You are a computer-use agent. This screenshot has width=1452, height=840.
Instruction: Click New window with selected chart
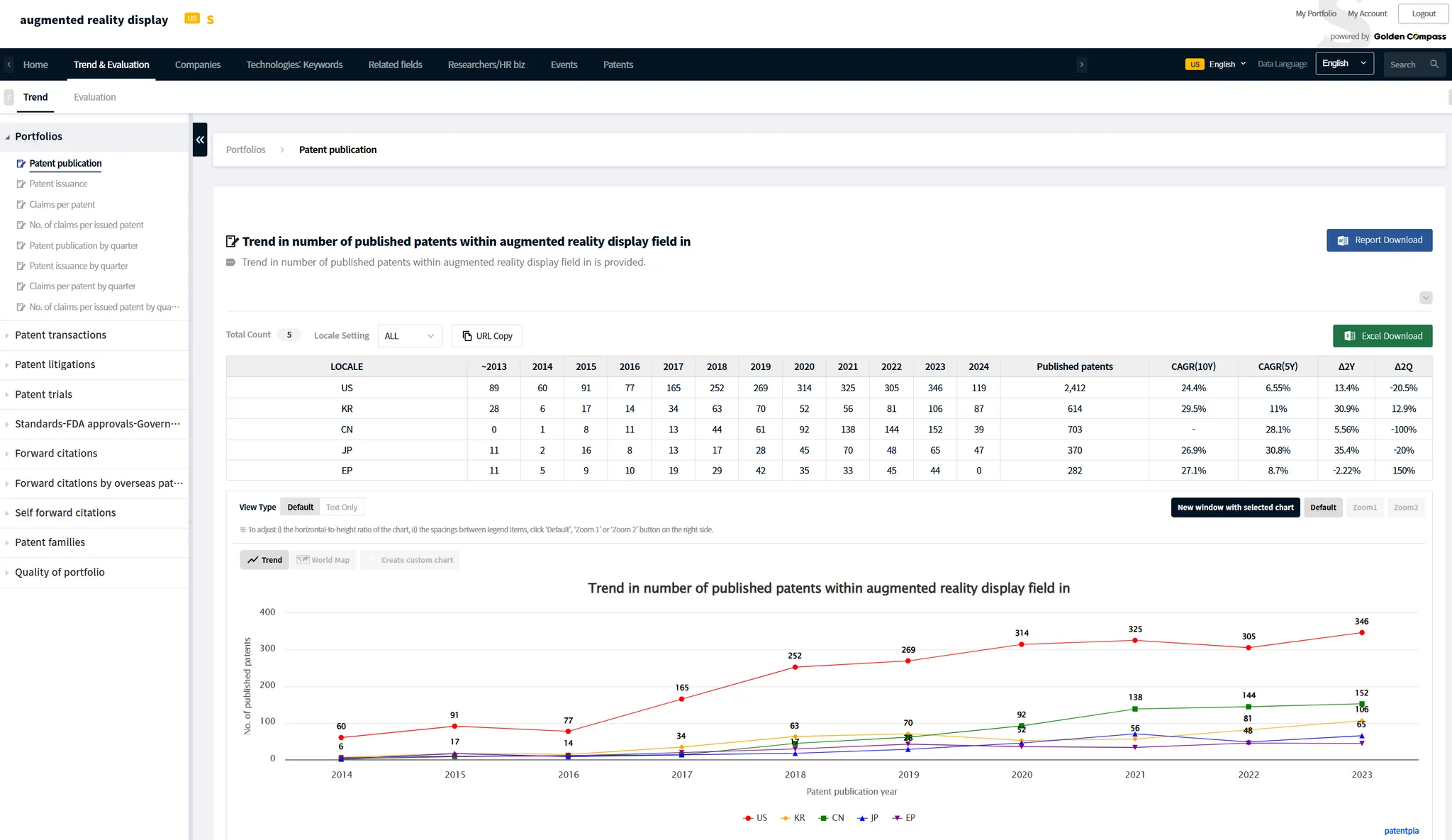tap(1235, 508)
